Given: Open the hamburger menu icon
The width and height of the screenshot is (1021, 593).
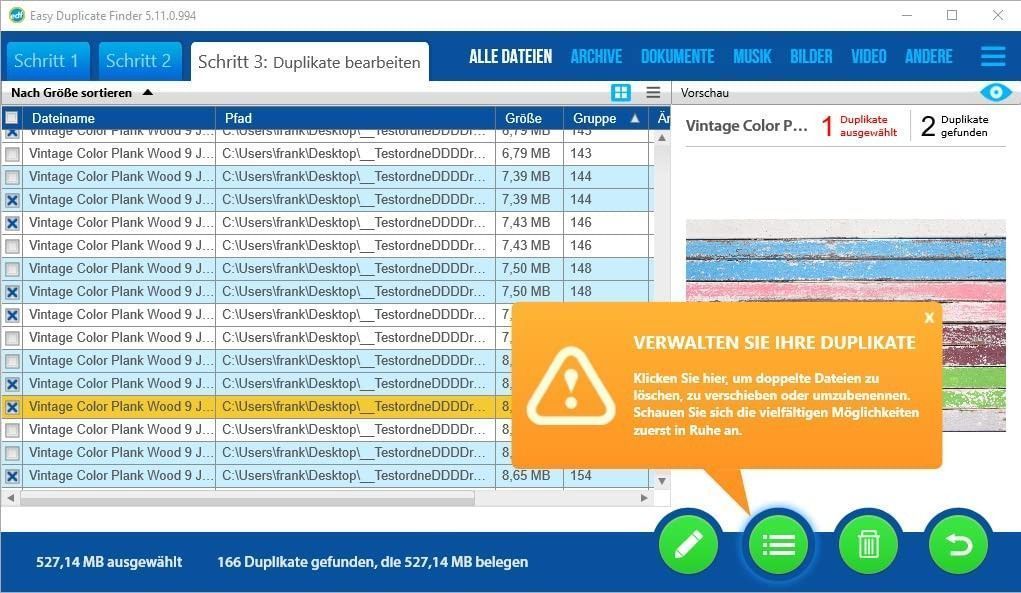Looking at the screenshot, I should point(992,56).
